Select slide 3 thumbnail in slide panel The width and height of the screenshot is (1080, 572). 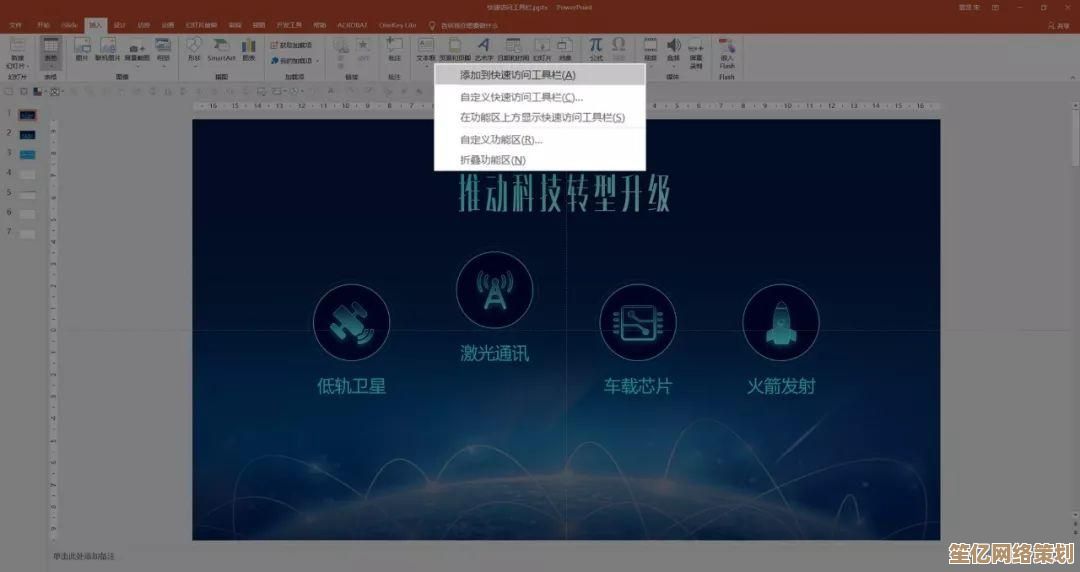click(x=28, y=153)
